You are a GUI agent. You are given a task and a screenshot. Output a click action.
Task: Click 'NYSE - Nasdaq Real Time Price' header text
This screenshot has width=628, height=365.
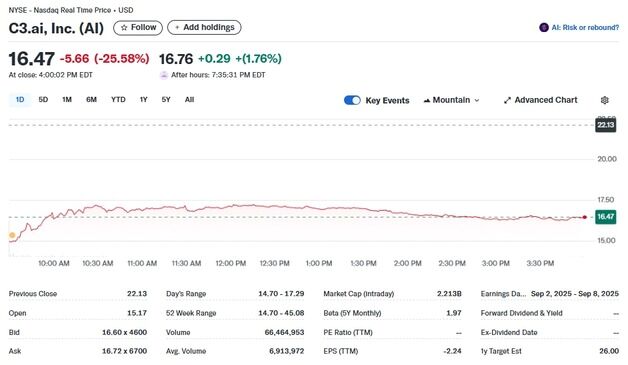coord(60,10)
